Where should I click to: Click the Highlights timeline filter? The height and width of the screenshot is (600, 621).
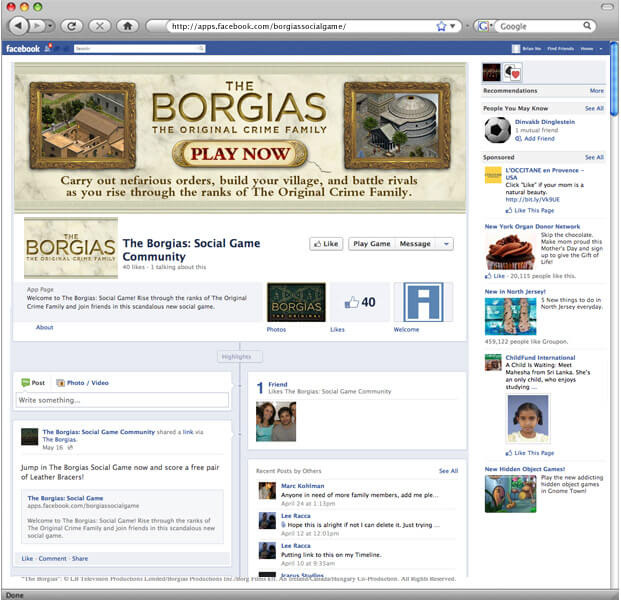(239, 357)
